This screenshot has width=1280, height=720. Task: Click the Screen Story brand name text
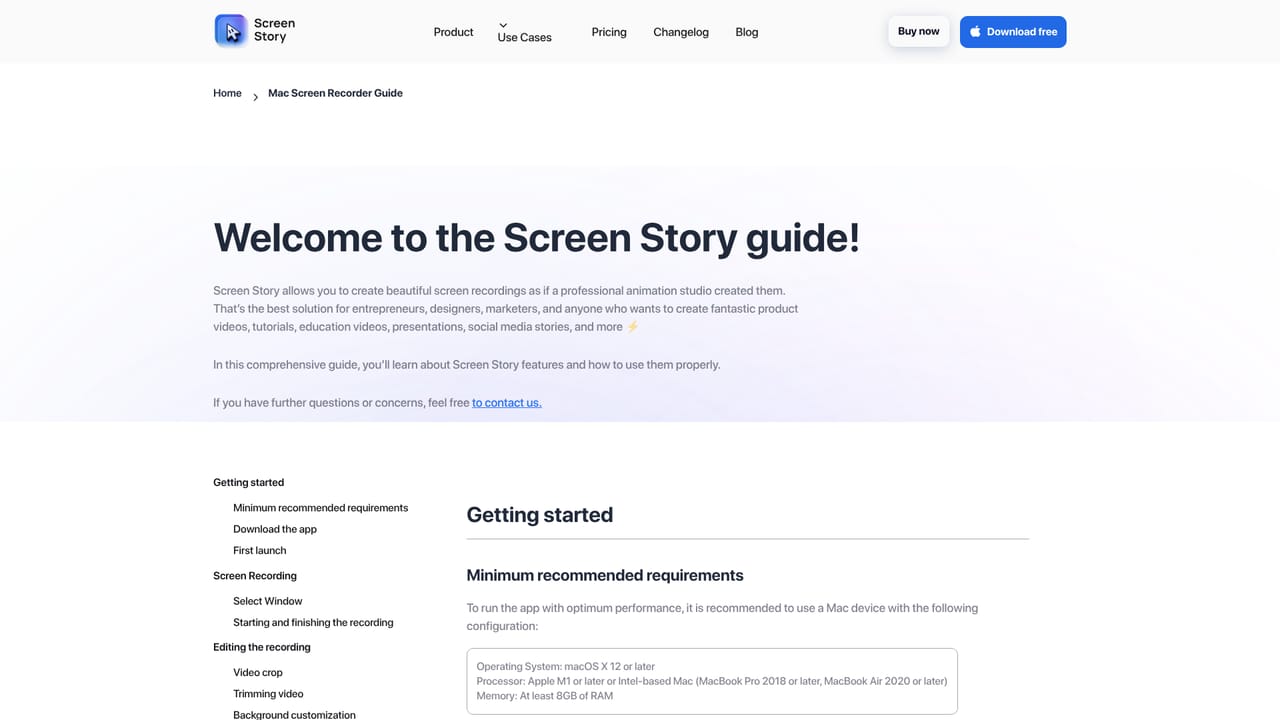click(275, 30)
